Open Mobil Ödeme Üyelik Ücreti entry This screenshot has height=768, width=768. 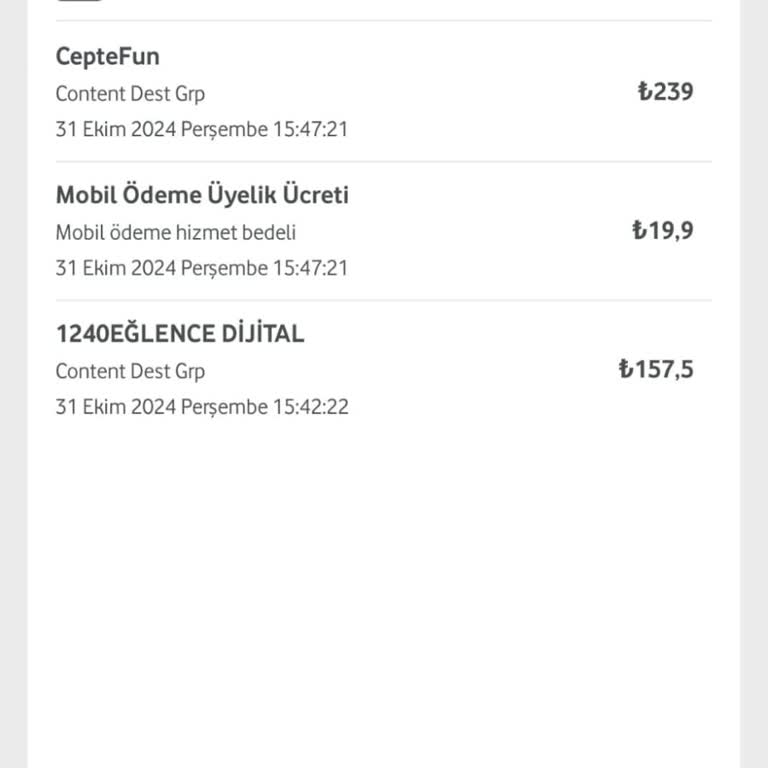coord(202,195)
